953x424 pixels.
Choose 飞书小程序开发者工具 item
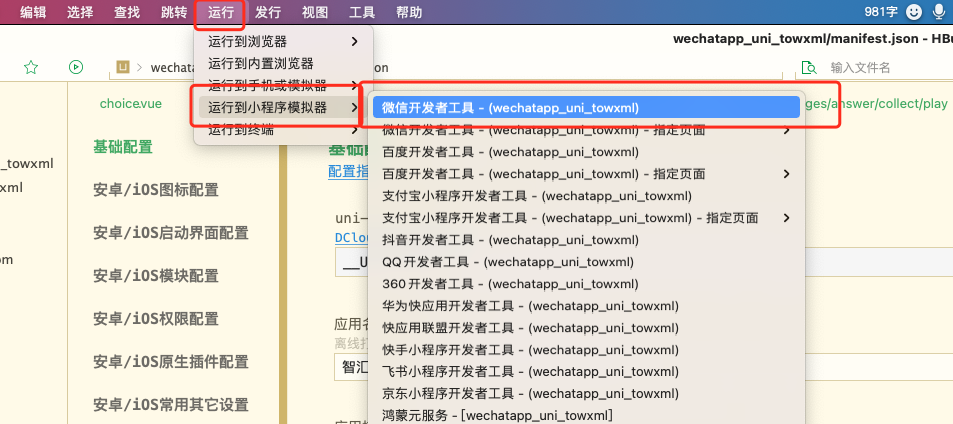(587, 371)
